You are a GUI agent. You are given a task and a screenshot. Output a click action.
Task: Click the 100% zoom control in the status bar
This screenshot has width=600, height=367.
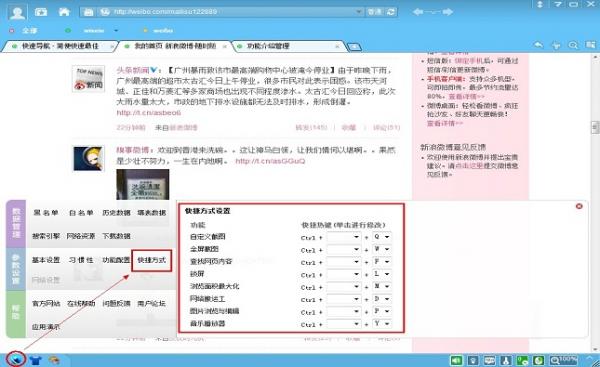564,360
